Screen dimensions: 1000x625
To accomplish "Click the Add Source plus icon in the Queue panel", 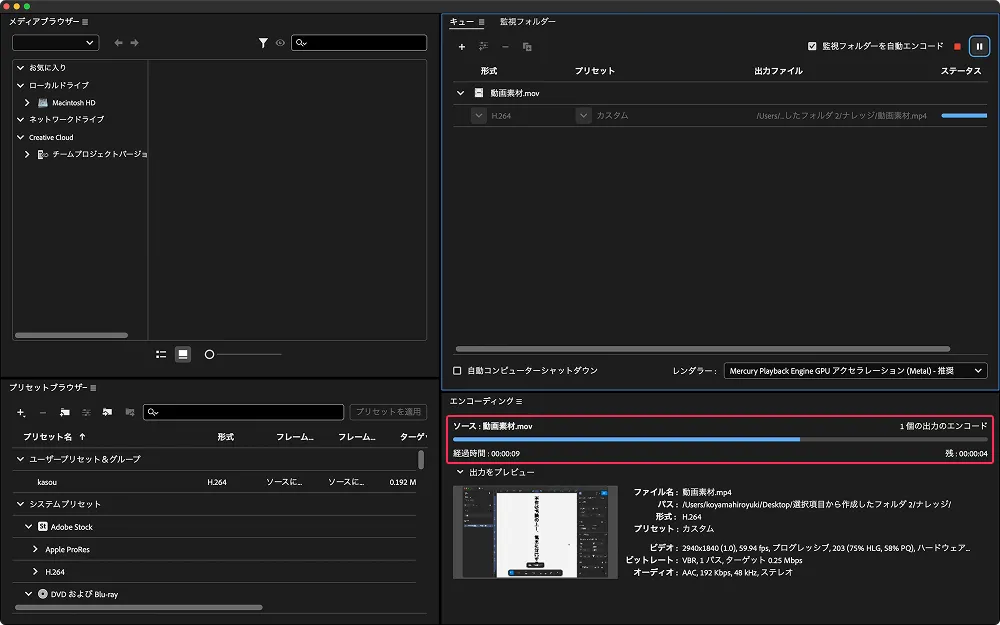I will pos(462,47).
